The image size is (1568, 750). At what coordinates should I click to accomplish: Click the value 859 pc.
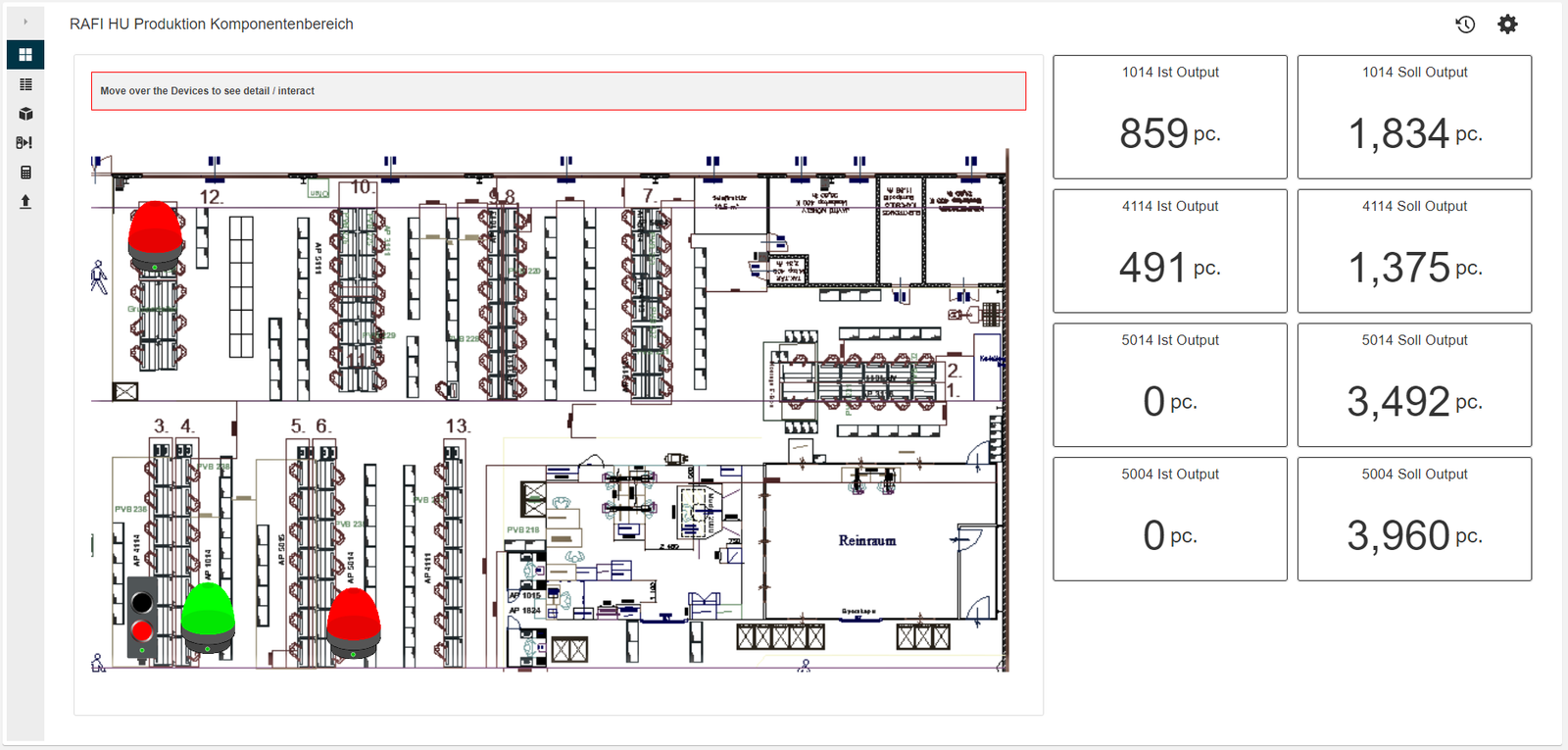click(x=1170, y=133)
